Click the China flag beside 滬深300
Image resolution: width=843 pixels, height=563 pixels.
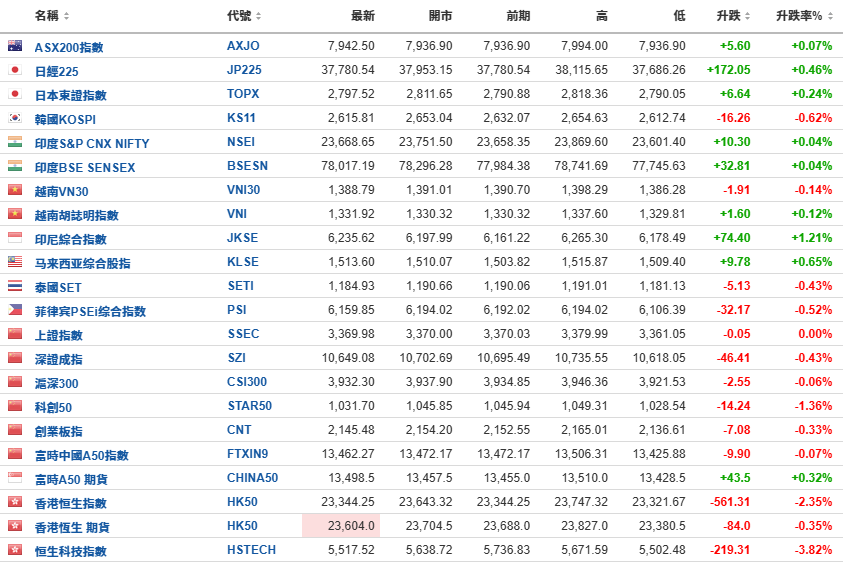tap(15, 382)
